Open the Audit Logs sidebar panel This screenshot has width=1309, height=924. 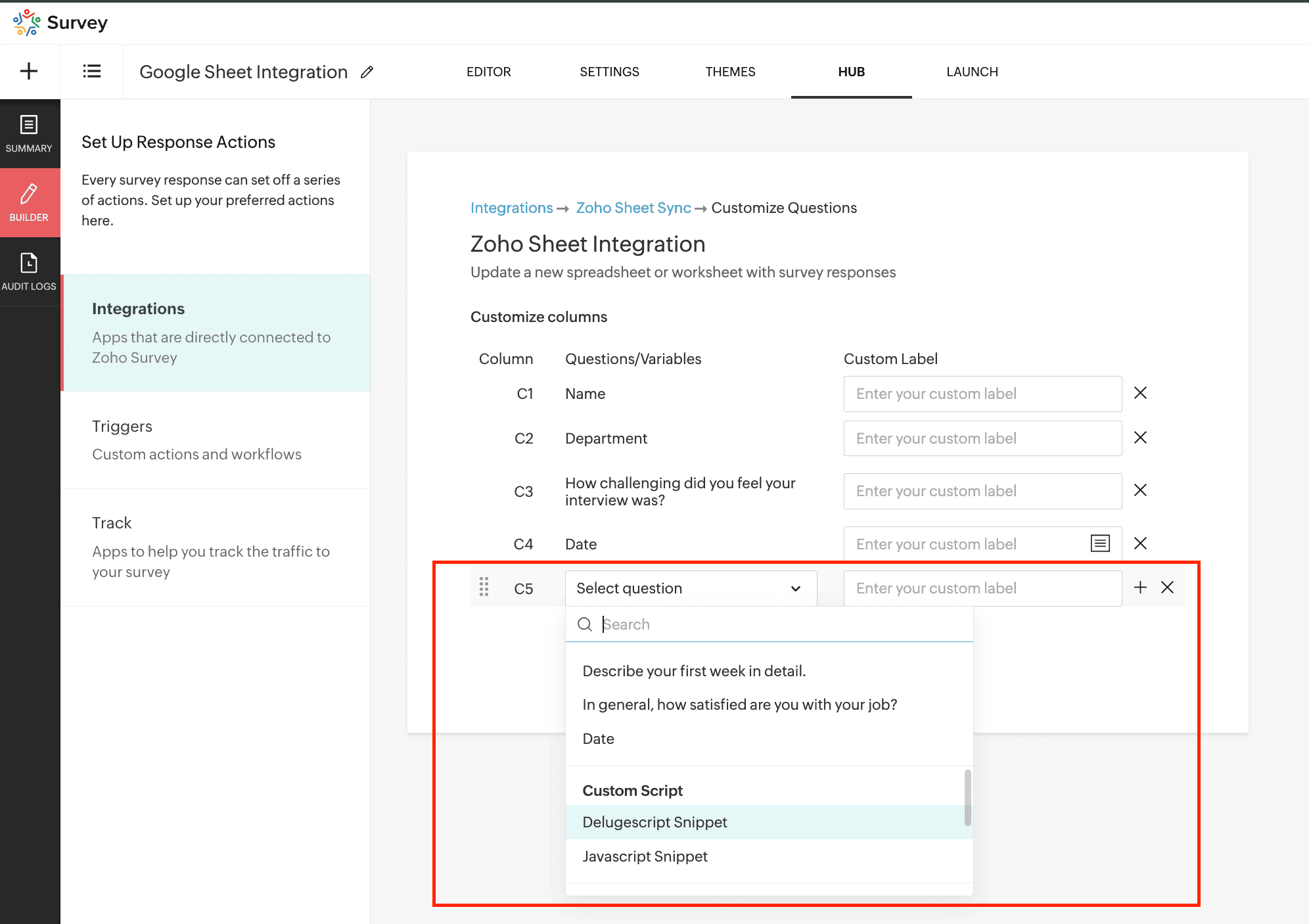tap(29, 271)
